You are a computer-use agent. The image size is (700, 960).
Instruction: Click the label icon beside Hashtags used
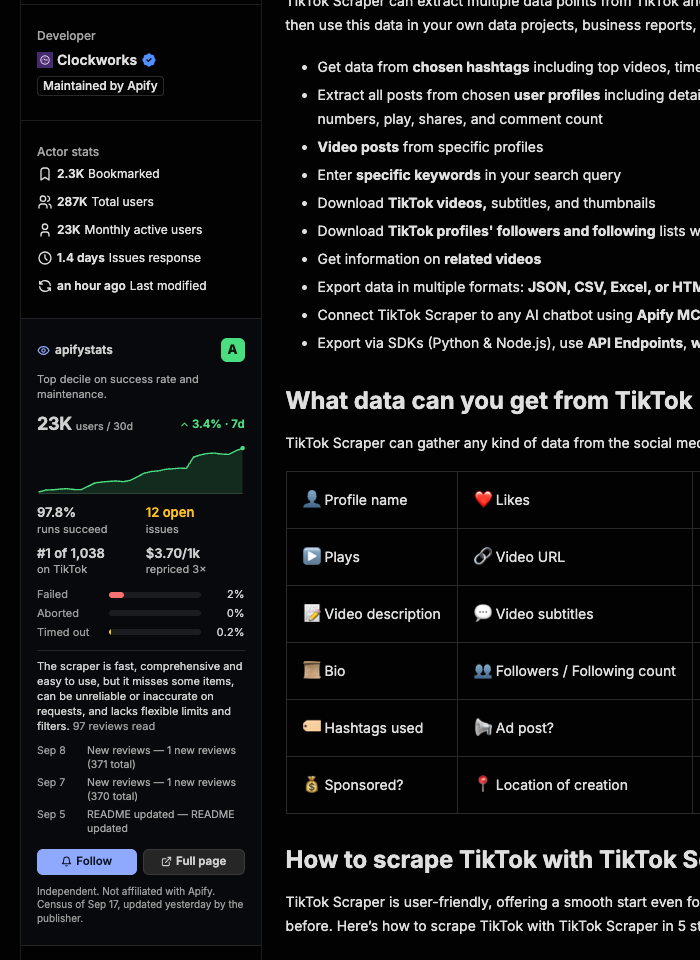pyautogui.click(x=312, y=726)
